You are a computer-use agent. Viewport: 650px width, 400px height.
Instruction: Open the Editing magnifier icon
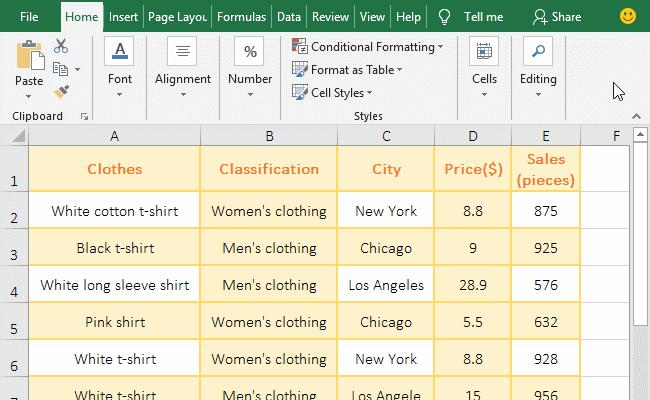(x=538, y=51)
